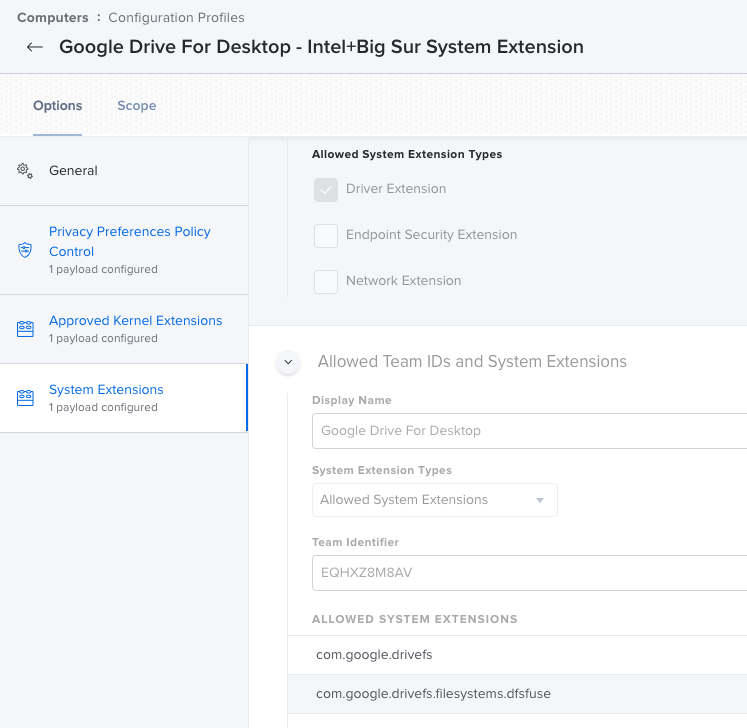The width and height of the screenshot is (747, 728).
Task: Click the Display Name input field
Action: click(x=529, y=431)
